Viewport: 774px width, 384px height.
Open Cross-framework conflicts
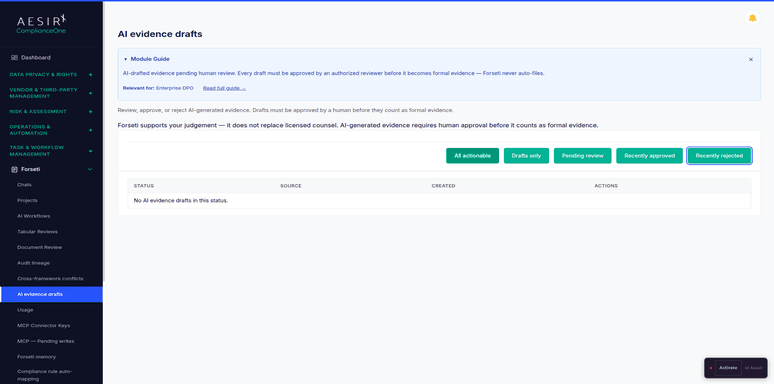(x=51, y=278)
